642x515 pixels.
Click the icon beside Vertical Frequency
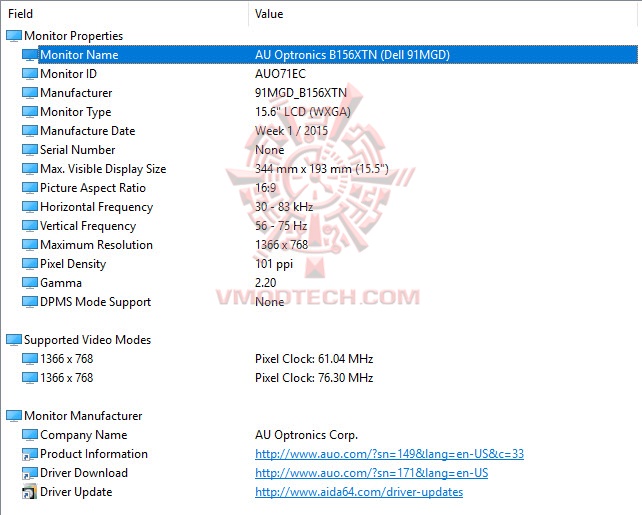click(x=30, y=226)
